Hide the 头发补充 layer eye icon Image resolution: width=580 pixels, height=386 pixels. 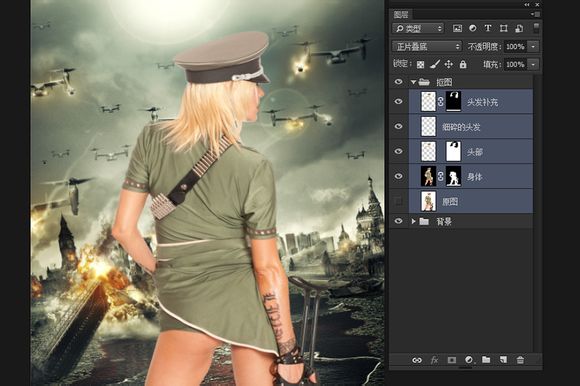398,101
